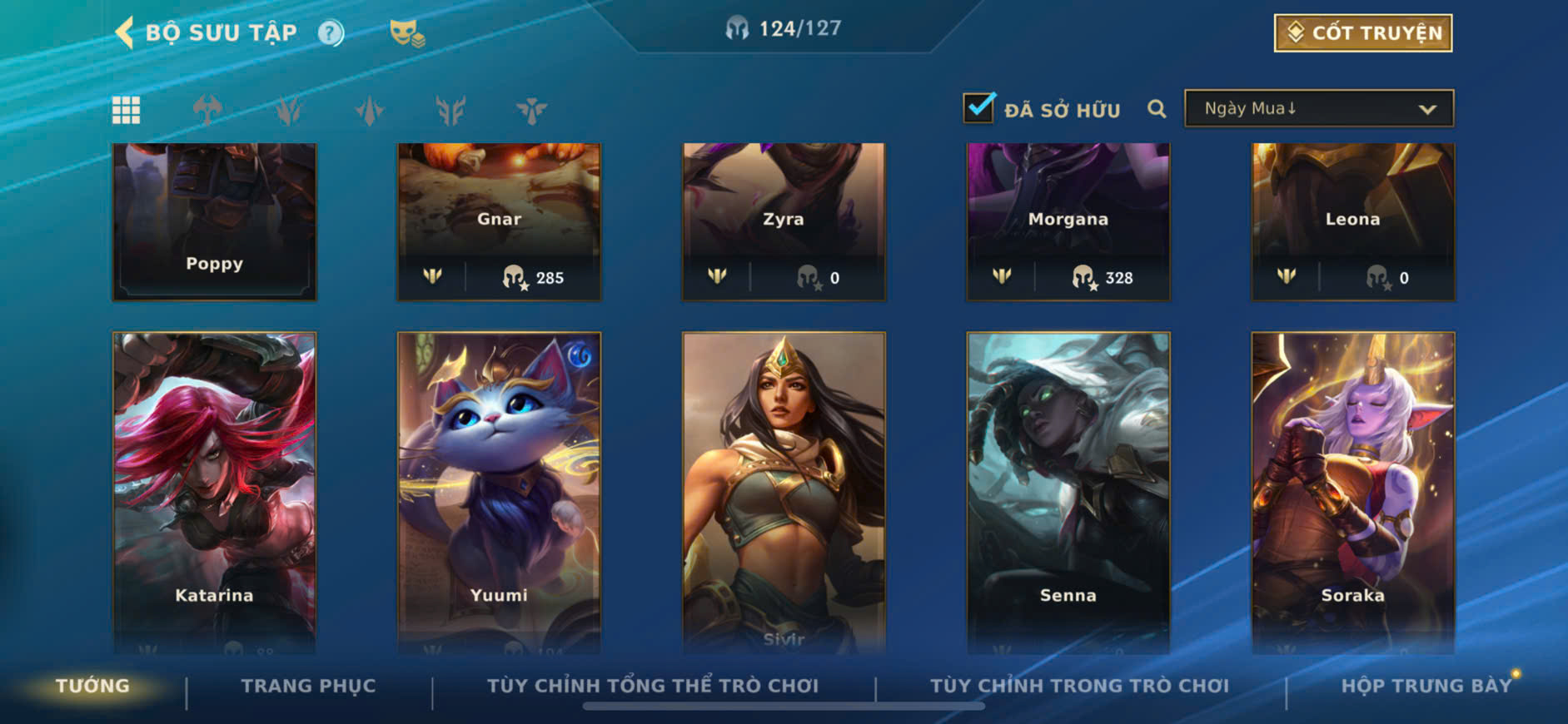Filter by the second role icon after grid
The width and height of the screenshot is (1568, 724).
(289, 110)
